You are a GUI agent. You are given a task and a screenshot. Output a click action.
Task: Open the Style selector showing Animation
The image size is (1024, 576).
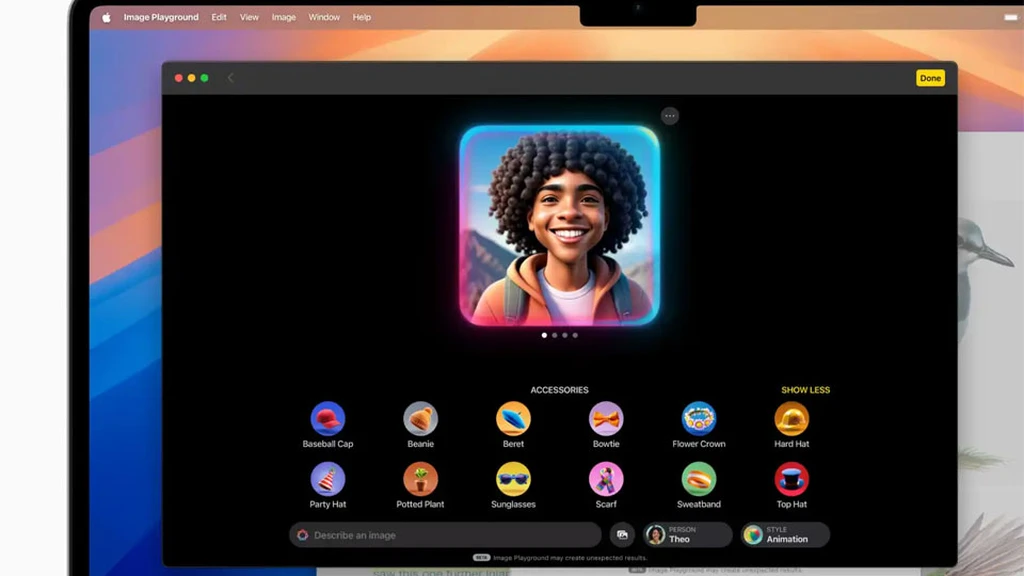(x=785, y=535)
